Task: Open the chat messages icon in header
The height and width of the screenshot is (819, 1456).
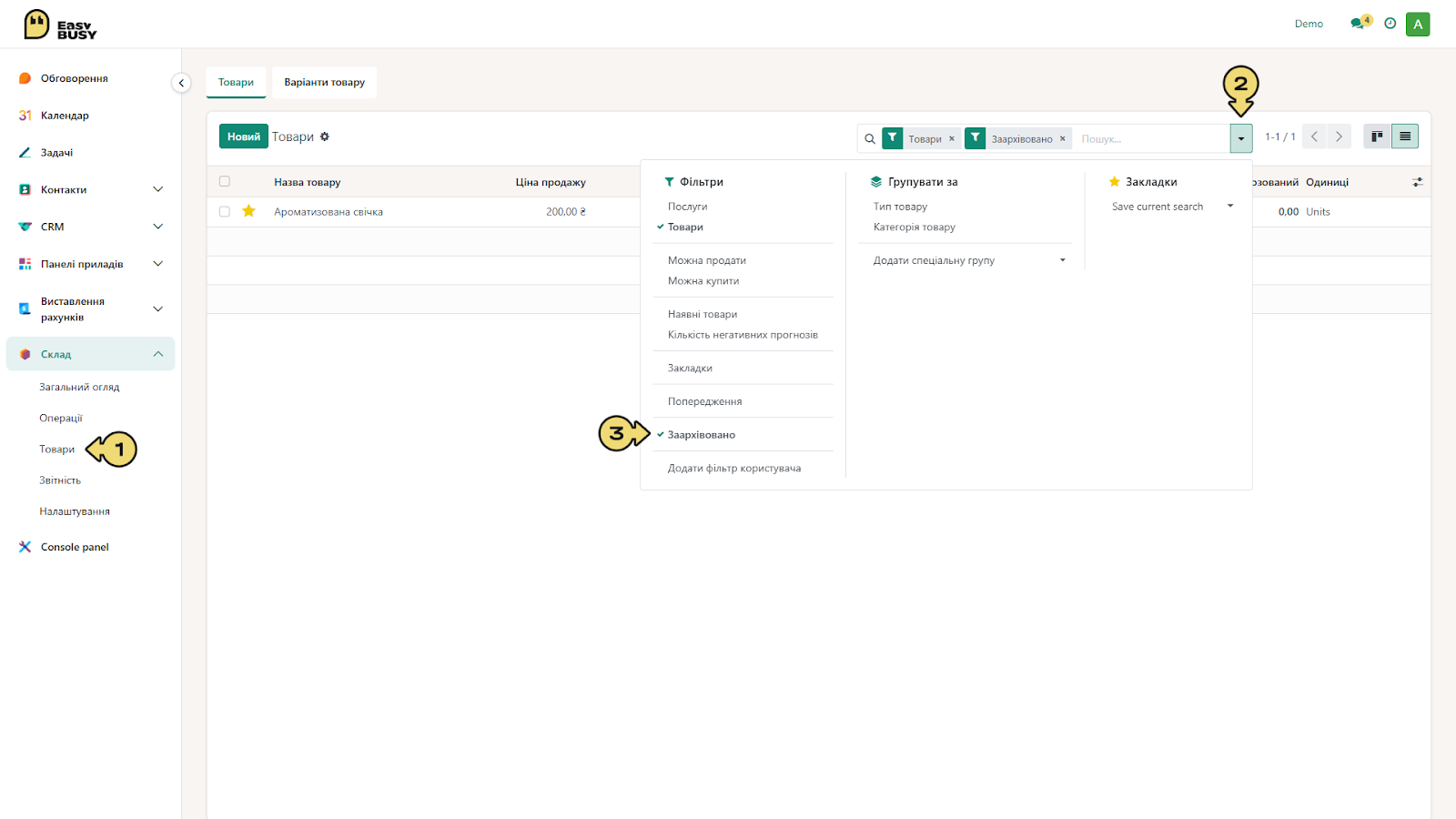Action: click(x=1360, y=23)
